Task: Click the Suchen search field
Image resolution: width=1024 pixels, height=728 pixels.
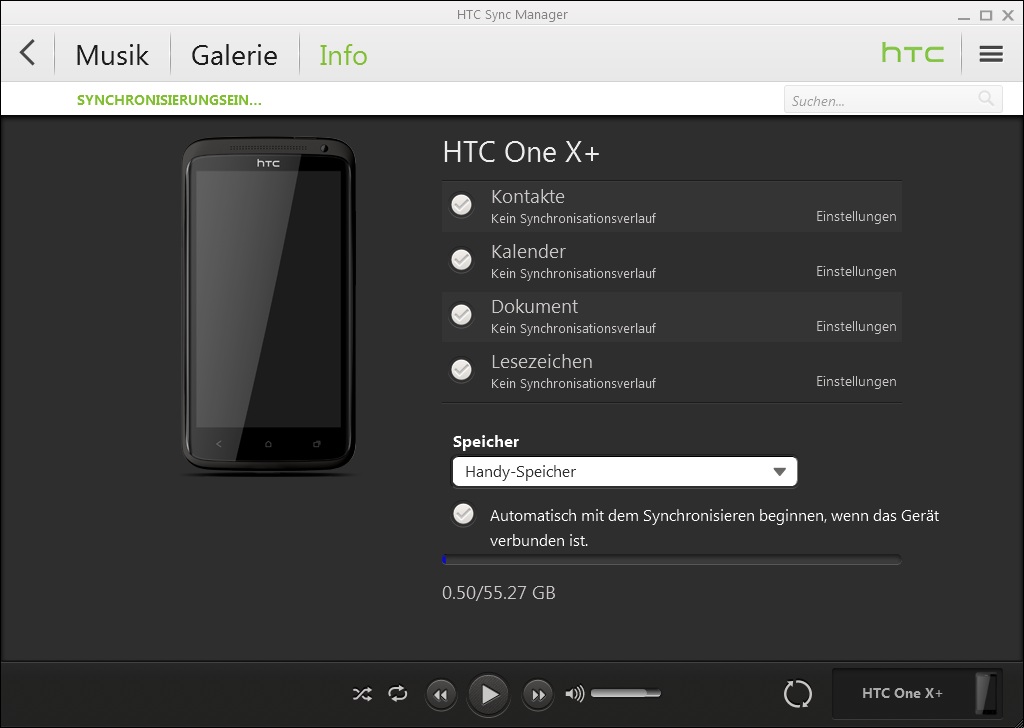Action: 880,100
